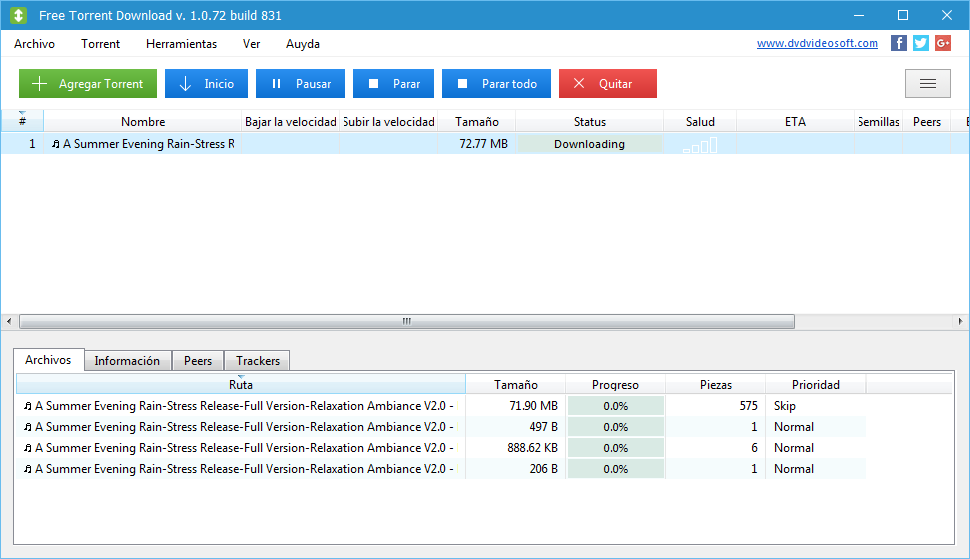Switch to the Trackers tab
The width and height of the screenshot is (970, 559).
258,361
